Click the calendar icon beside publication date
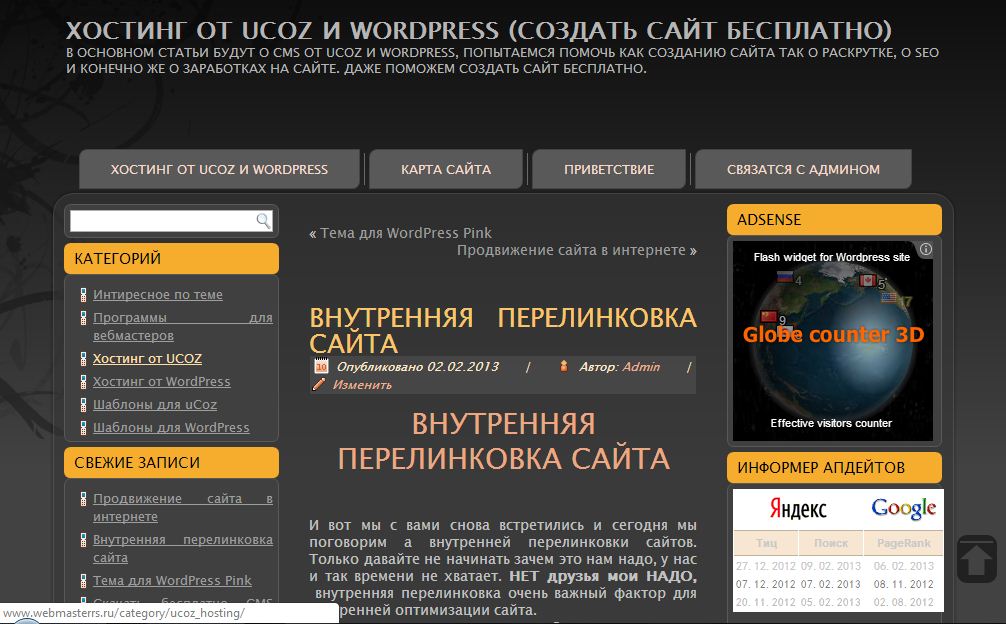 321,366
